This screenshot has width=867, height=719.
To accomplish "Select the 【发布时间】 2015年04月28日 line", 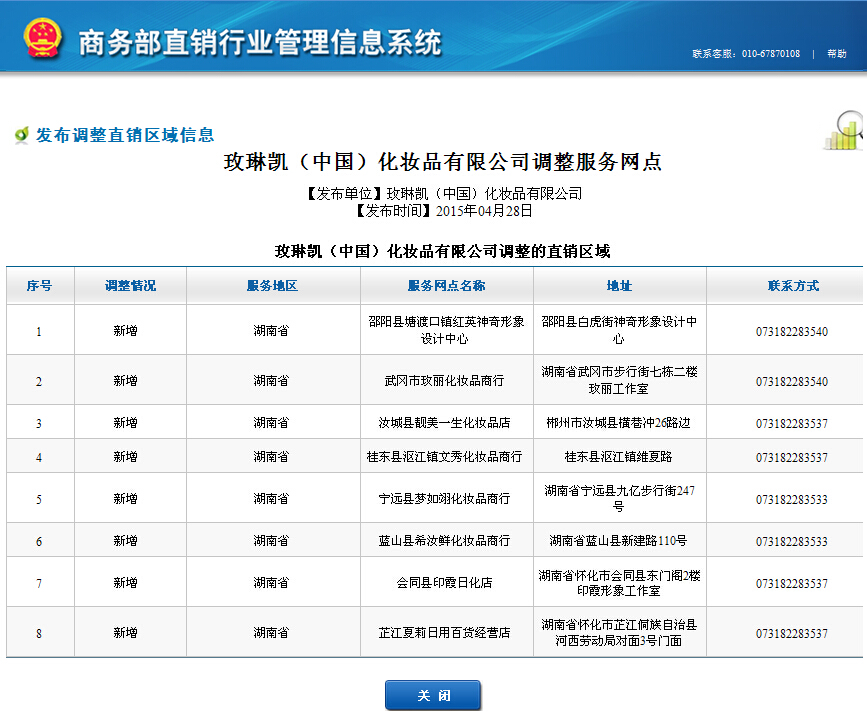I will (444, 211).
